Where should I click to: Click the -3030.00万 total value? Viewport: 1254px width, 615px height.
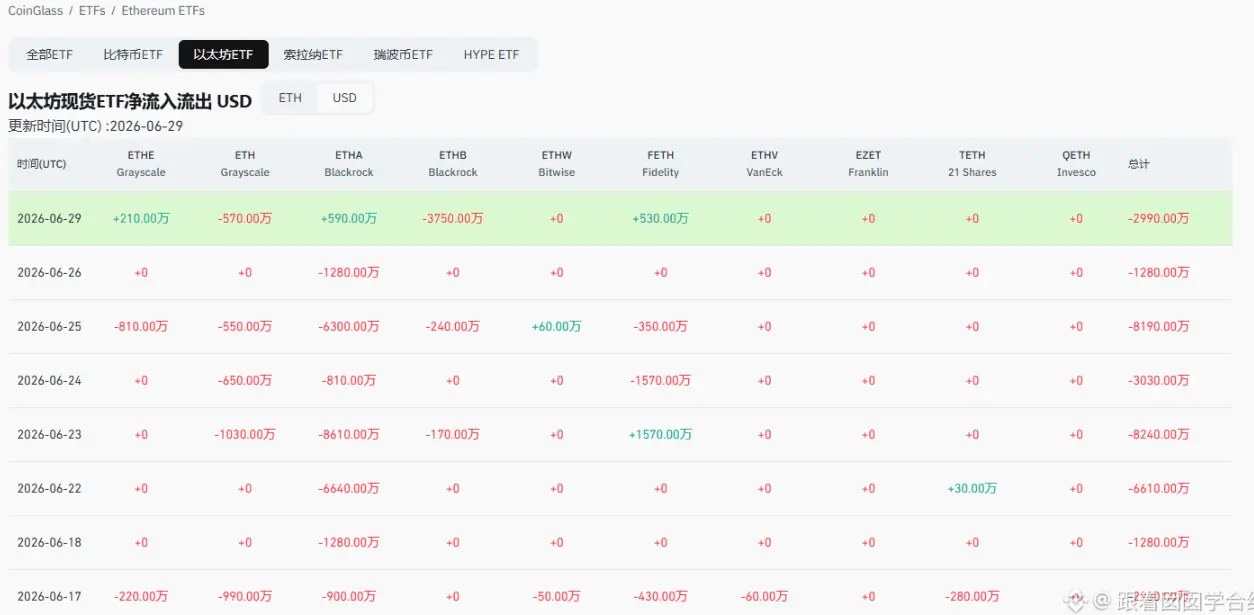tap(1159, 380)
